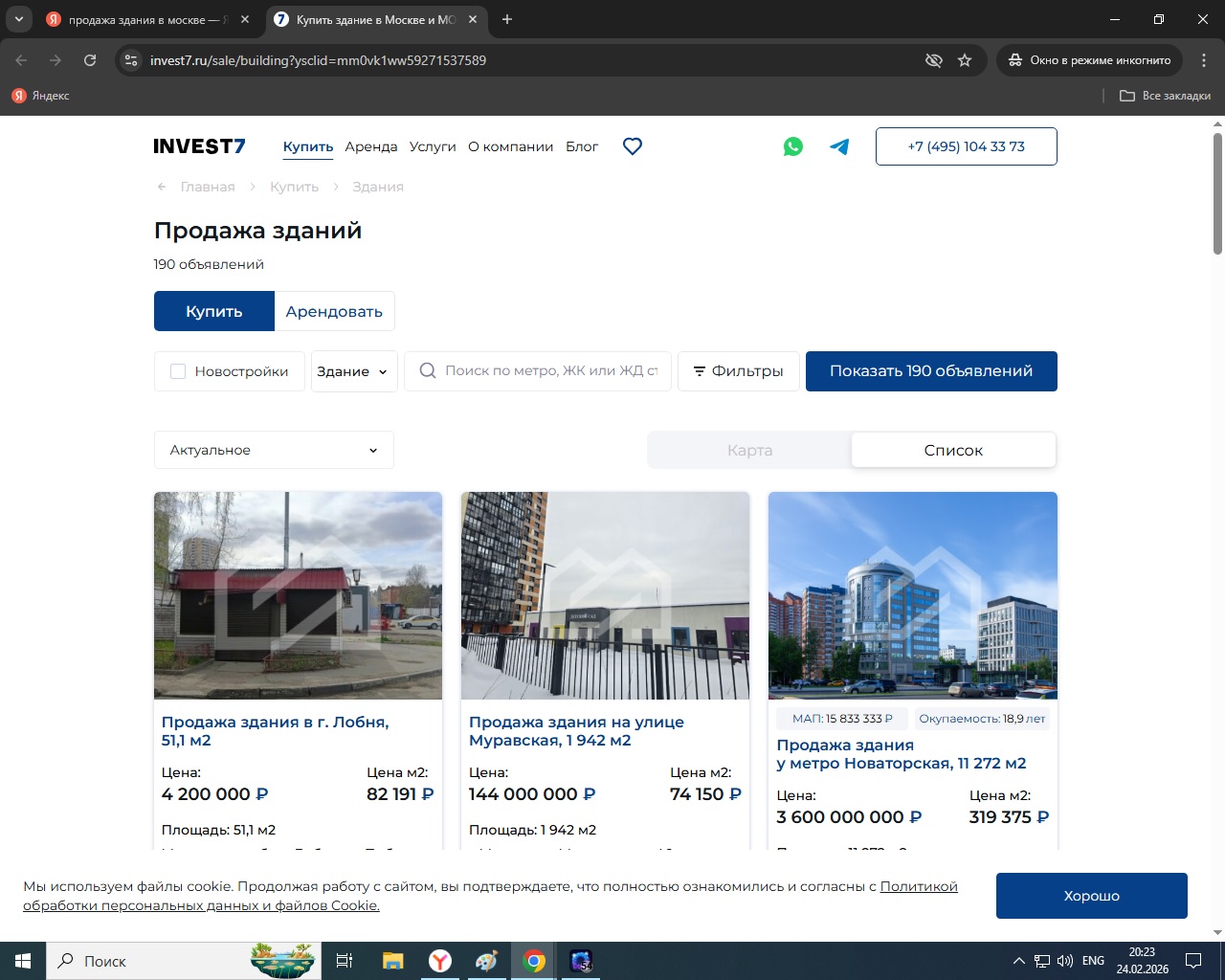The height and width of the screenshot is (980, 1225).
Task: Click Показать 190 объявлений button
Action: pyautogui.click(x=931, y=371)
